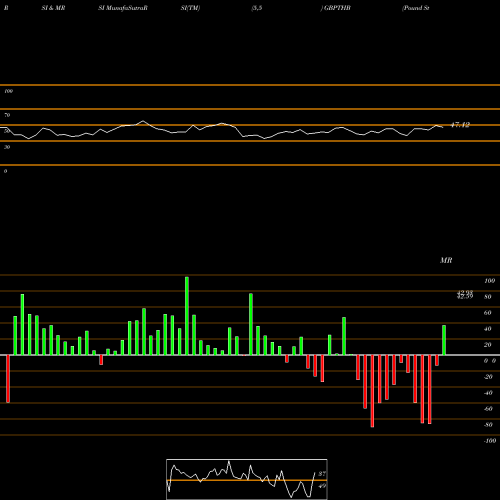The height and width of the screenshot is (500, 500).
Task: Select the final green MR bar at right
Action: pyautogui.click(x=444, y=340)
